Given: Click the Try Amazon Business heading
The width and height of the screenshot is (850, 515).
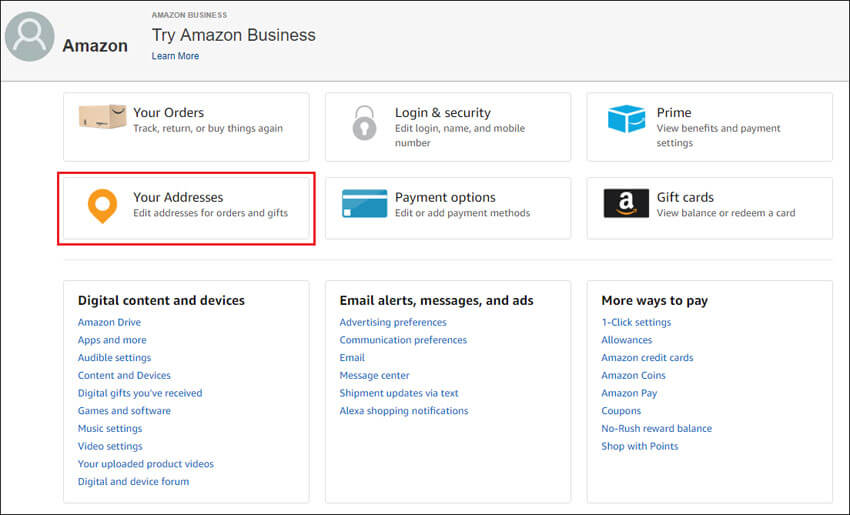Looking at the screenshot, I should 233,35.
